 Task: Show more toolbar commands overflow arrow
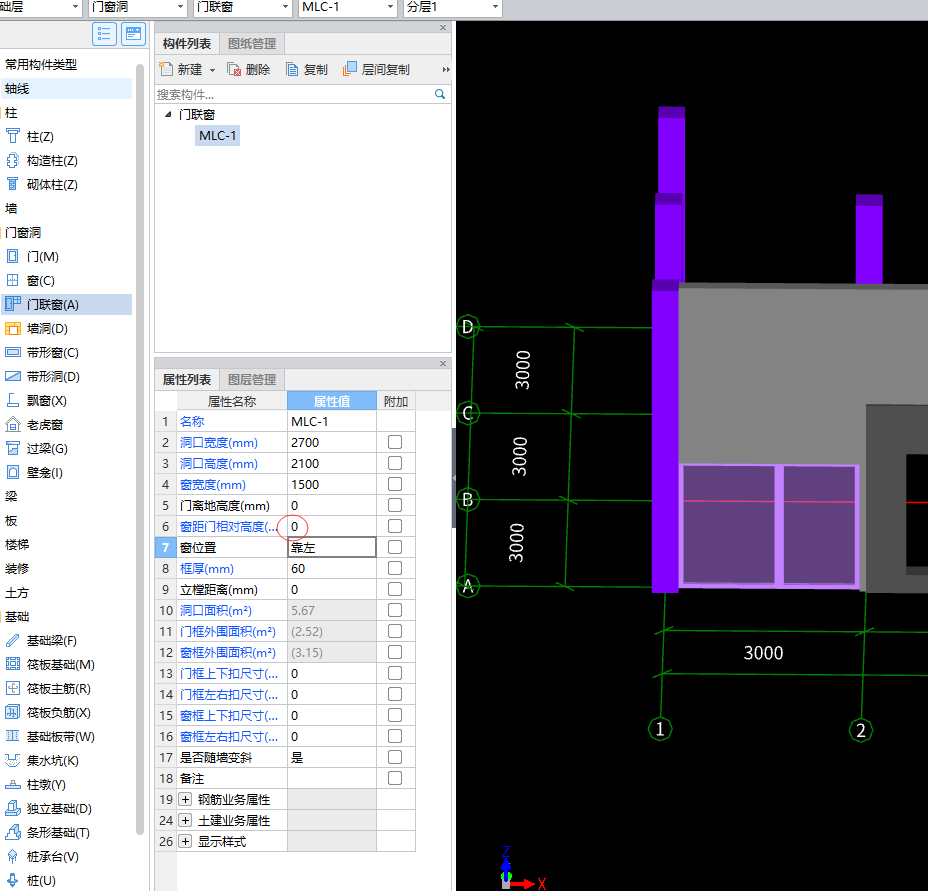[x=446, y=70]
